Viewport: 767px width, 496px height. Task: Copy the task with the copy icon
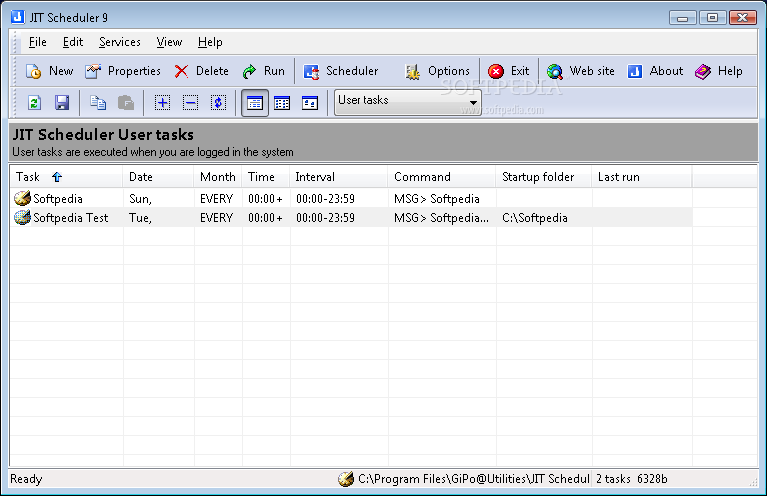pos(98,103)
